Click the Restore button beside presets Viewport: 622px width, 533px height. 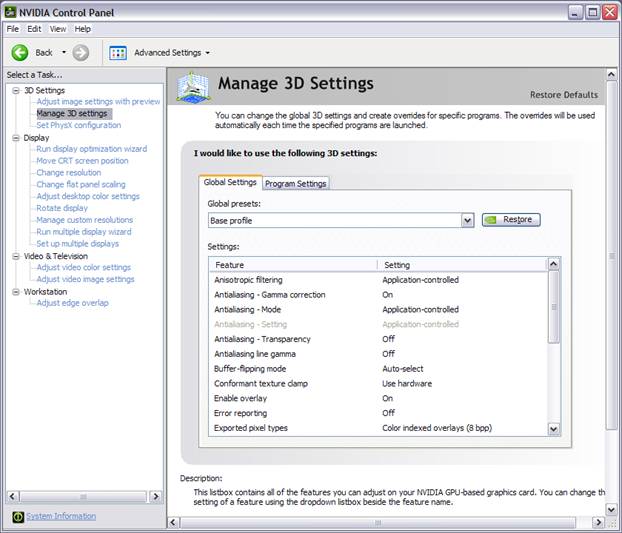(511, 219)
